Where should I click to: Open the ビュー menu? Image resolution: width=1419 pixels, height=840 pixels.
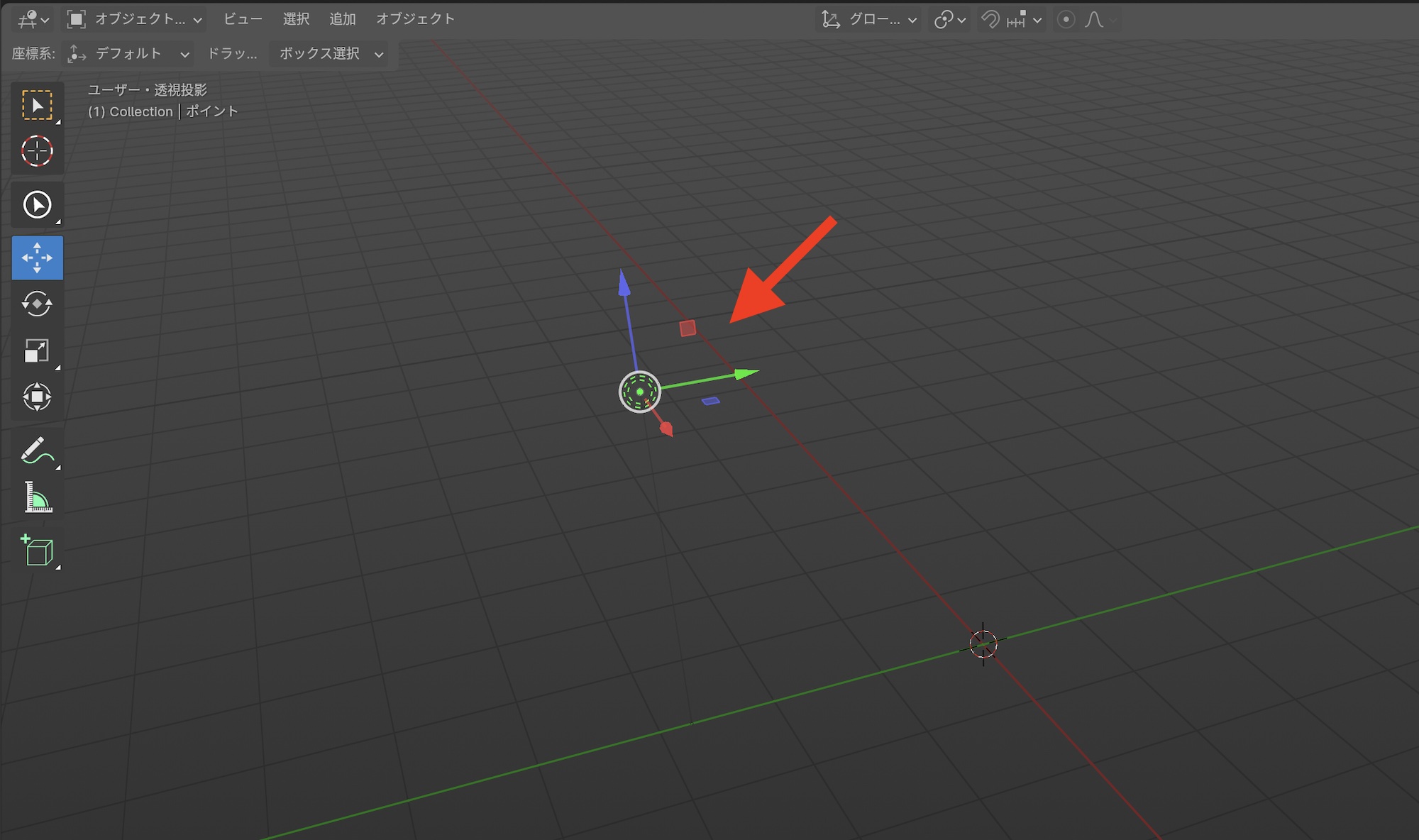pyautogui.click(x=243, y=19)
